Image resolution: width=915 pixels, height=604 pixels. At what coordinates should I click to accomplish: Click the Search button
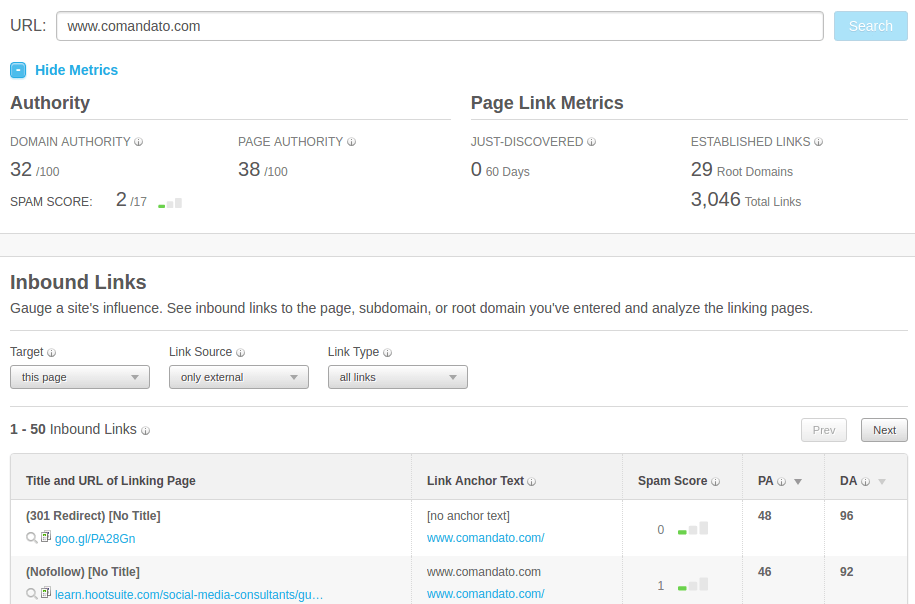pos(871,26)
